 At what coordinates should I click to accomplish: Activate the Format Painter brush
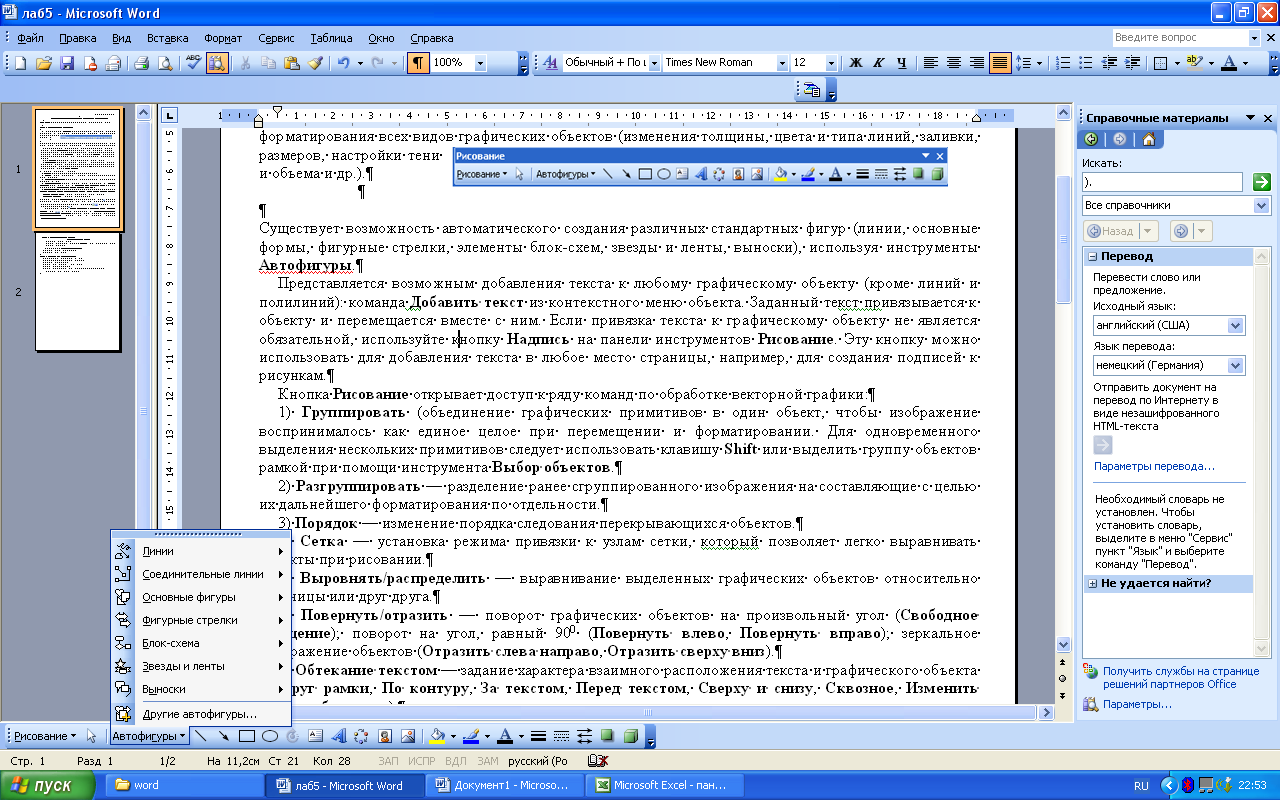pos(315,62)
